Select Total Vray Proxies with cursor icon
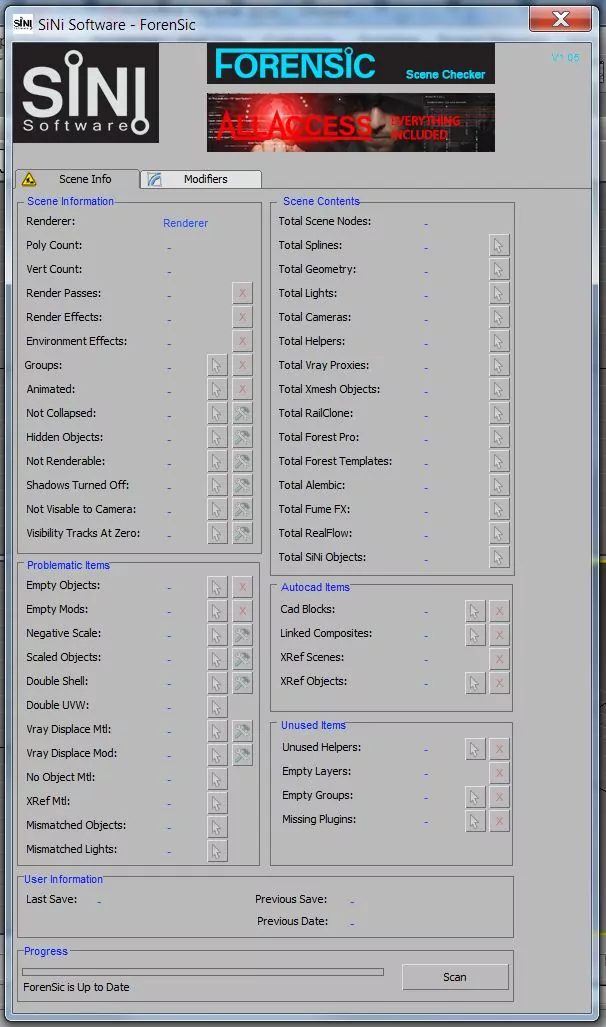The width and height of the screenshot is (606, 1027). pos(499,365)
